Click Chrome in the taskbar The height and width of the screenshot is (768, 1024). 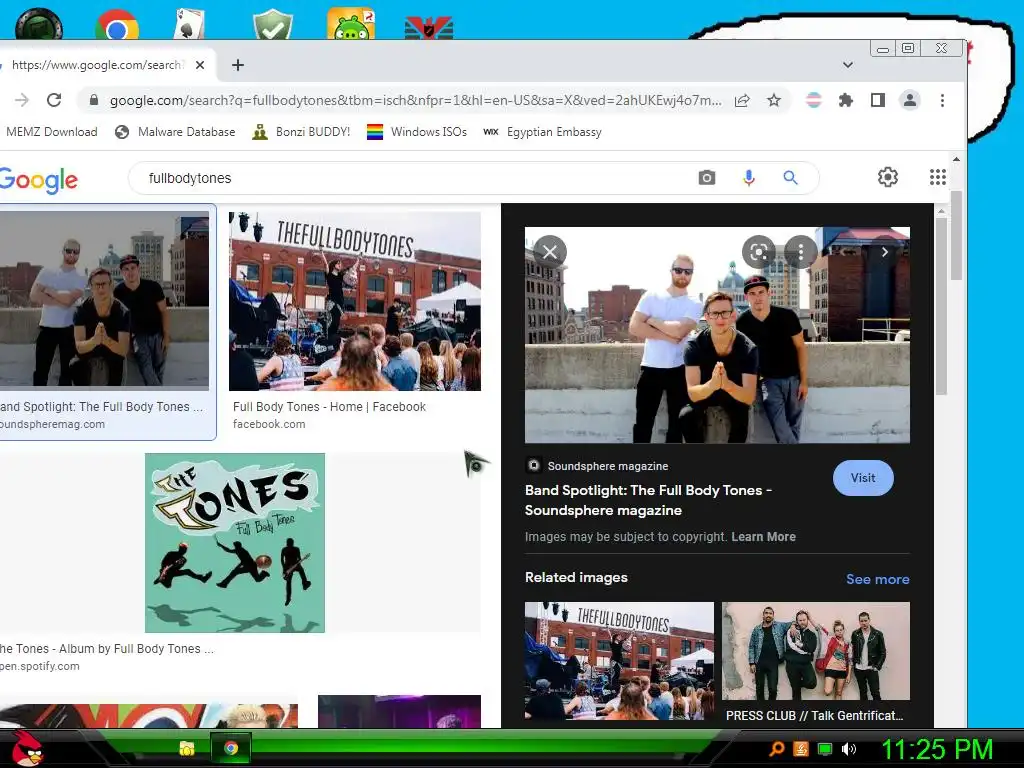(231, 748)
